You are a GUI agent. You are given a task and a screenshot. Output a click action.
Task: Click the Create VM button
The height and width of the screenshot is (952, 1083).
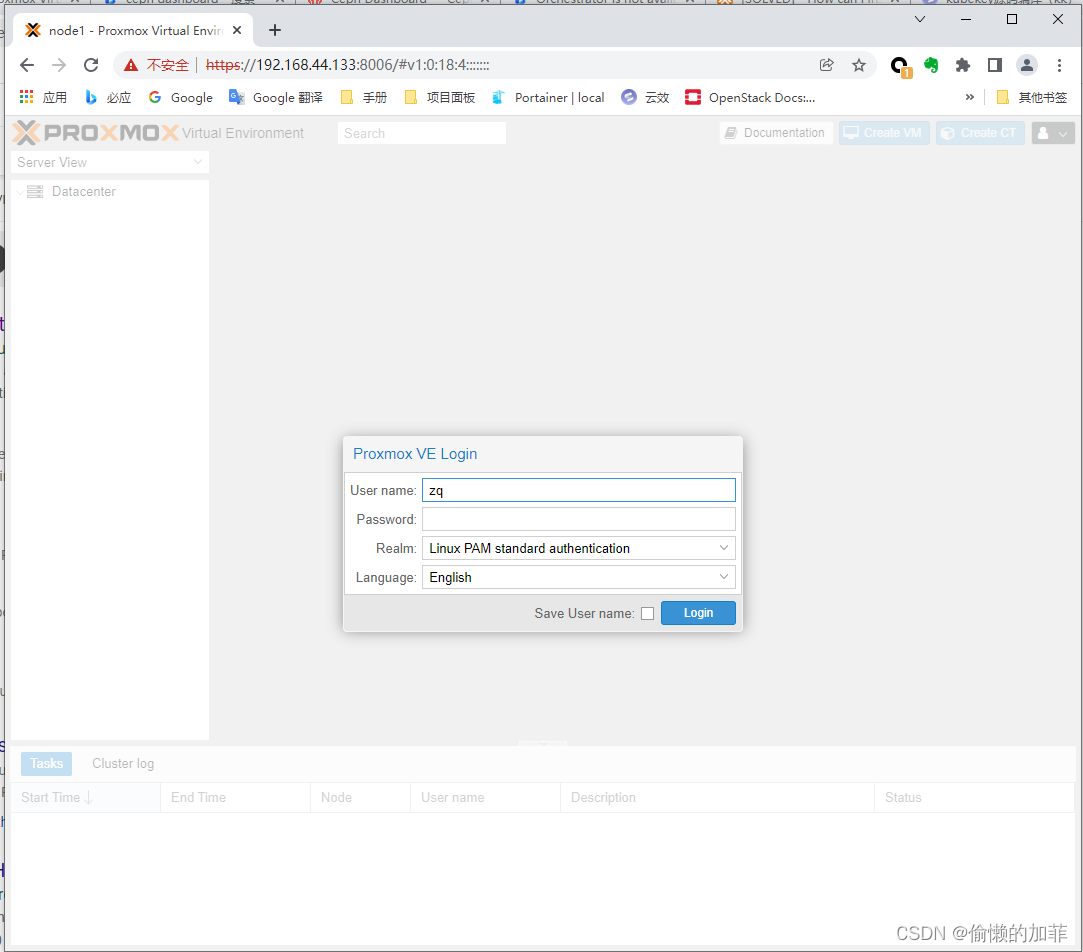point(883,133)
